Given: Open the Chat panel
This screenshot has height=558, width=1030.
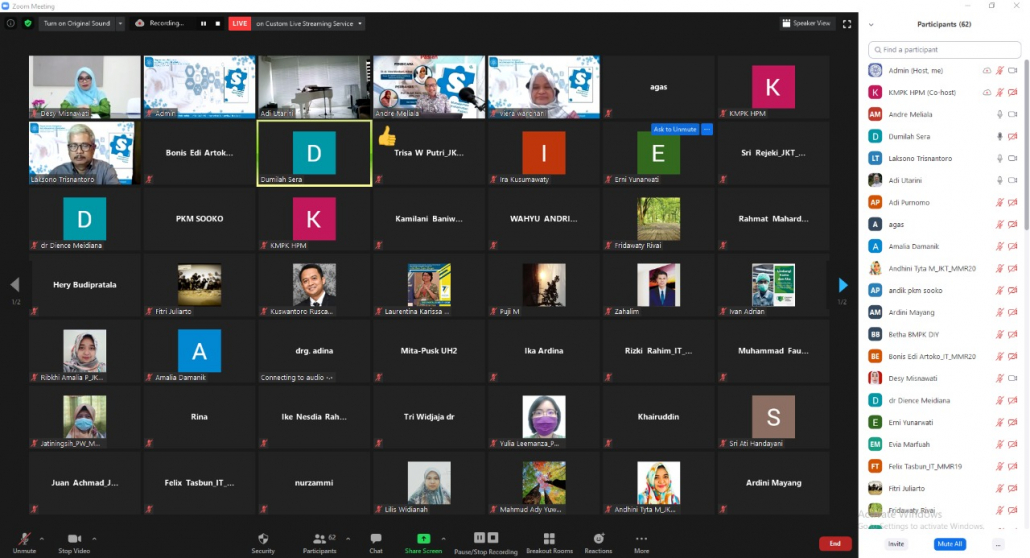Looking at the screenshot, I should pos(375,541).
